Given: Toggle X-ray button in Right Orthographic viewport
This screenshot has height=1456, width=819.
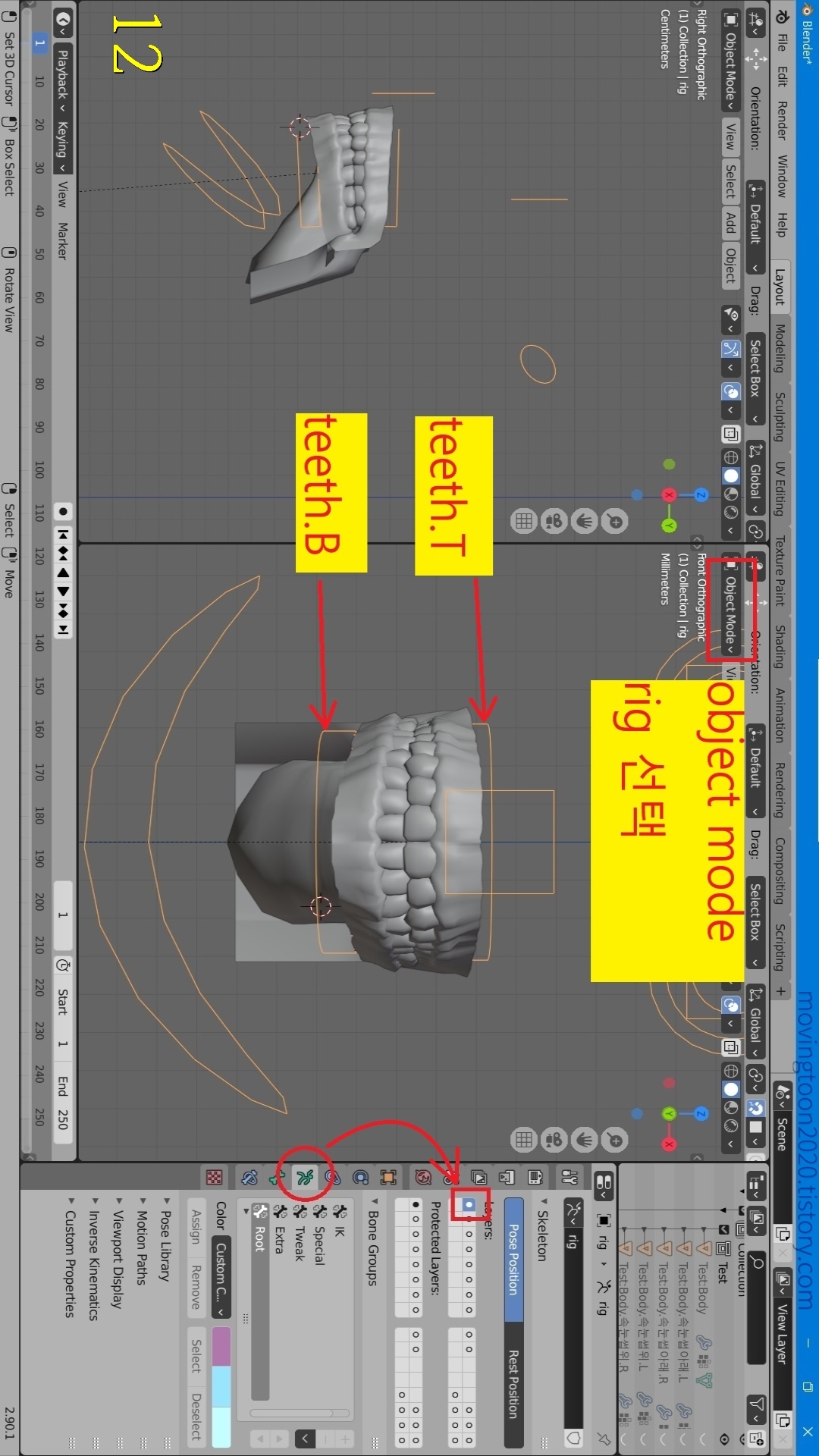Looking at the screenshot, I should coord(731,434).
